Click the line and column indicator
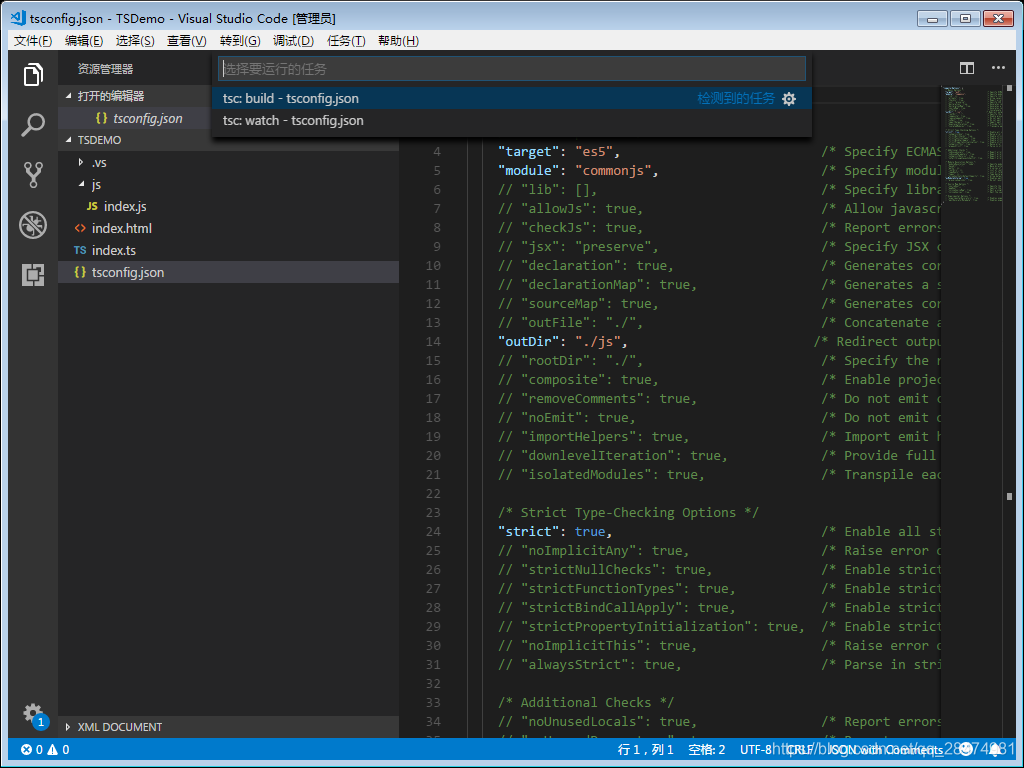Screen dimensions: 1024x768 [x=646, y=750]
